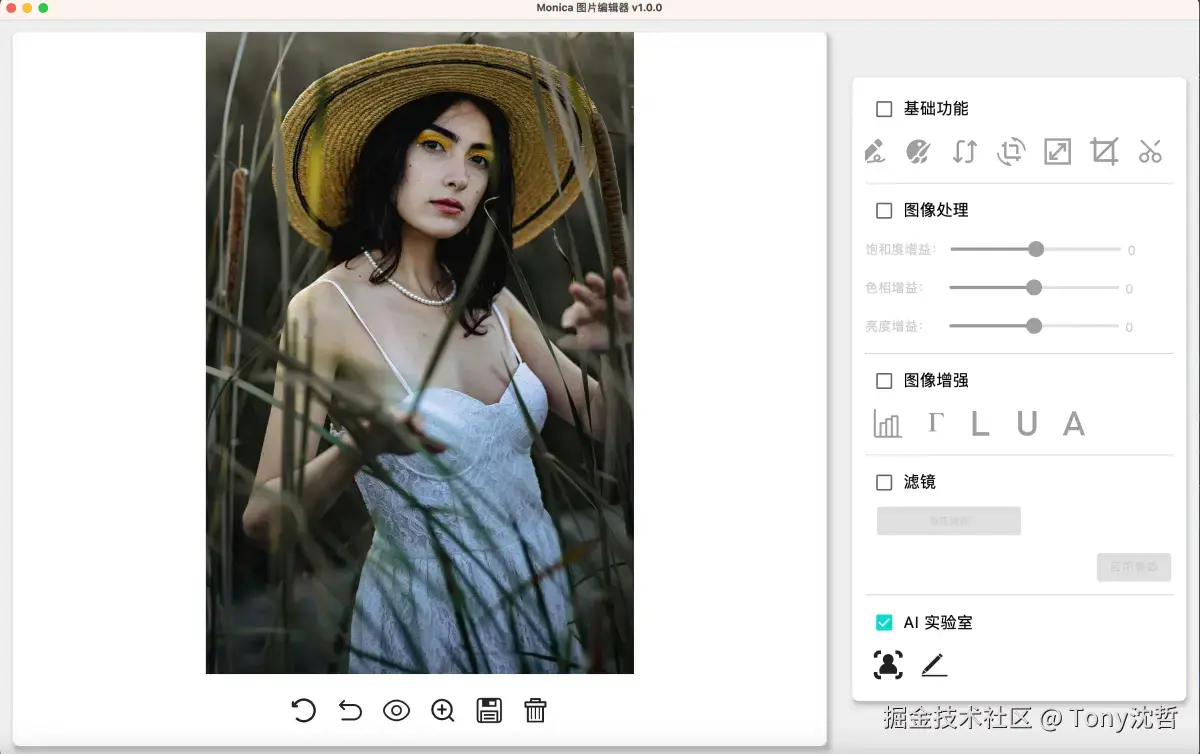Undo last step with curved arrow

(350, 711)
